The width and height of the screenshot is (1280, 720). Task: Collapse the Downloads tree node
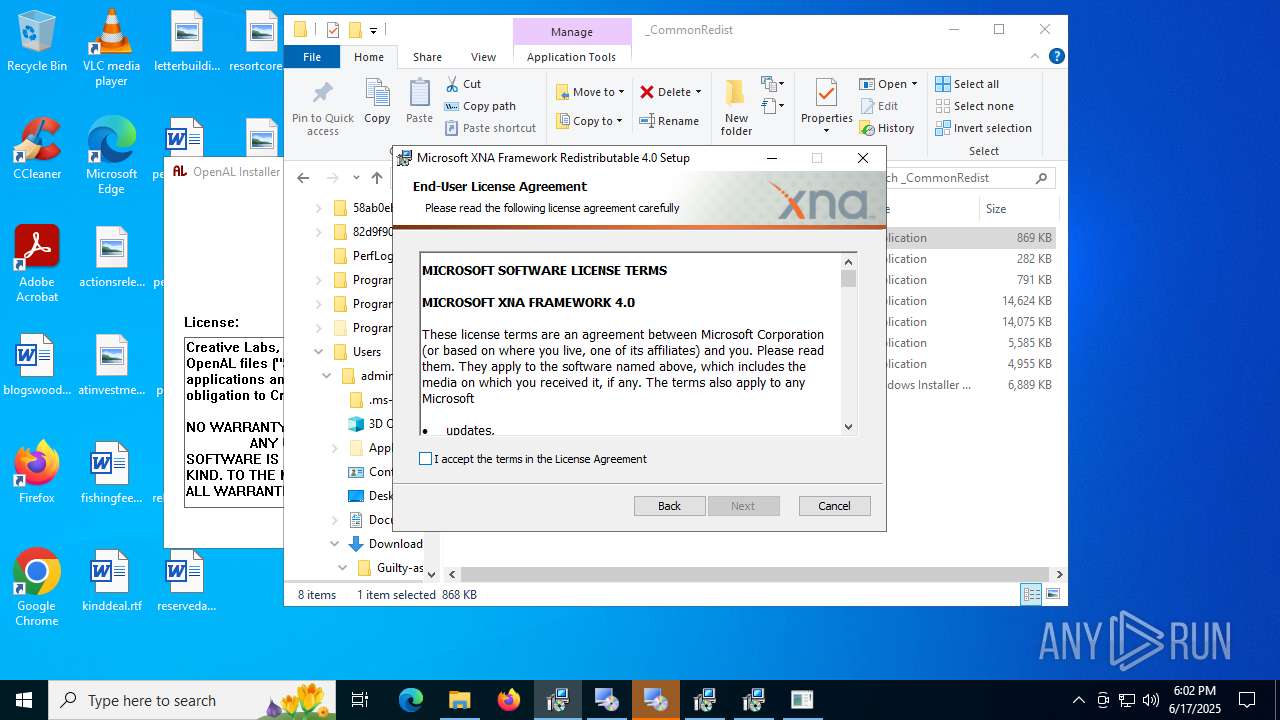pos(335,544)
